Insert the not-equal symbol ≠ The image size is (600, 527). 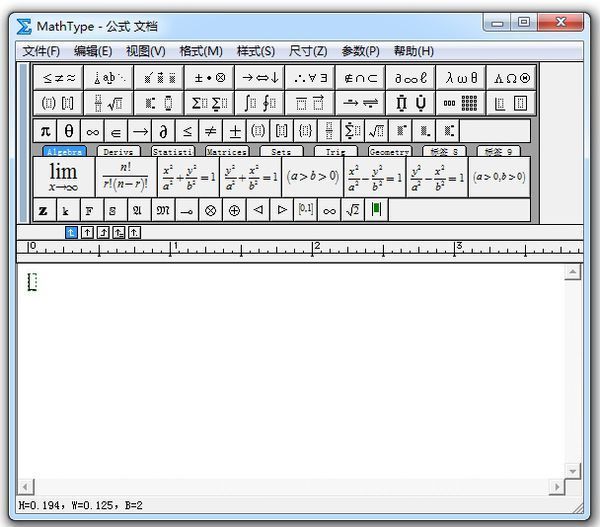(210, 131)
